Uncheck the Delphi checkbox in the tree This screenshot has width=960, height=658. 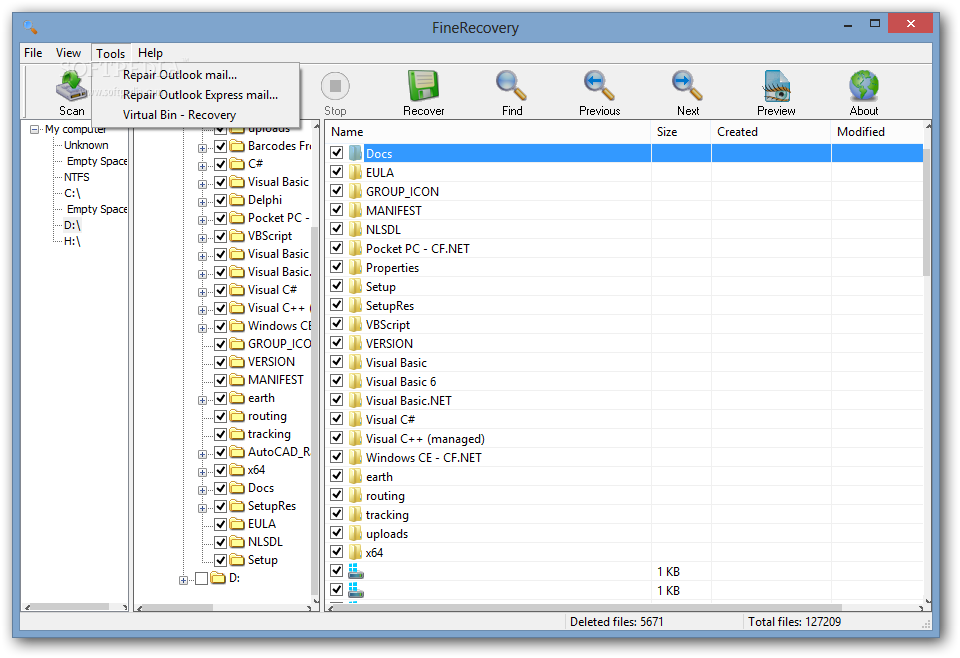[x=220, y=200]
